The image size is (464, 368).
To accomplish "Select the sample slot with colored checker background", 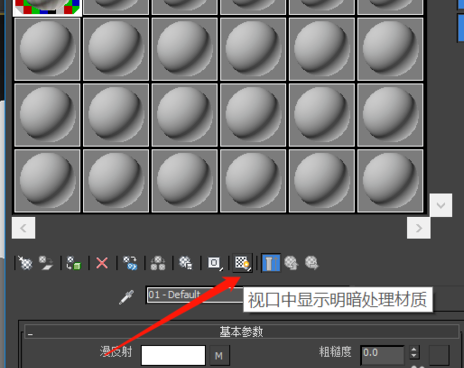I will point(47,7).
